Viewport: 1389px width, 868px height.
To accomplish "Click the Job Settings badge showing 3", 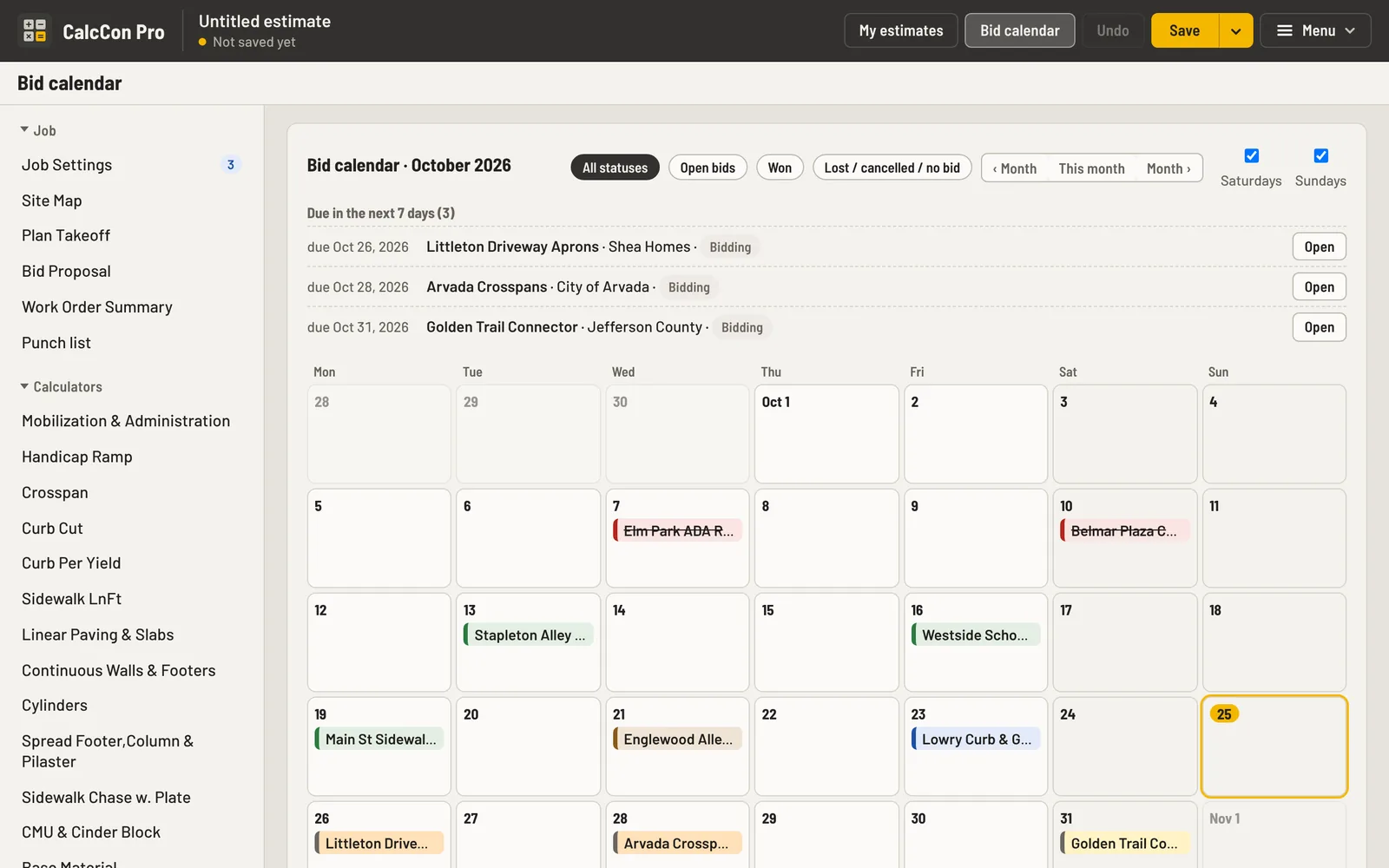I will point(230,165).
